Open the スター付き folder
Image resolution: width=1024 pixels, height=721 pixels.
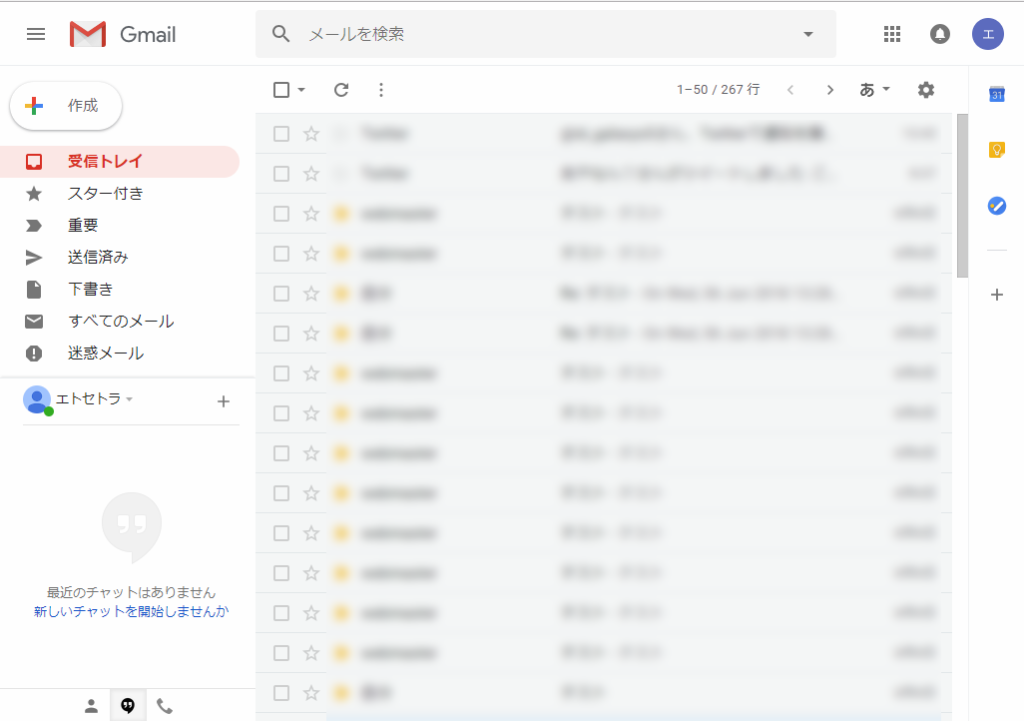(105, 193)
